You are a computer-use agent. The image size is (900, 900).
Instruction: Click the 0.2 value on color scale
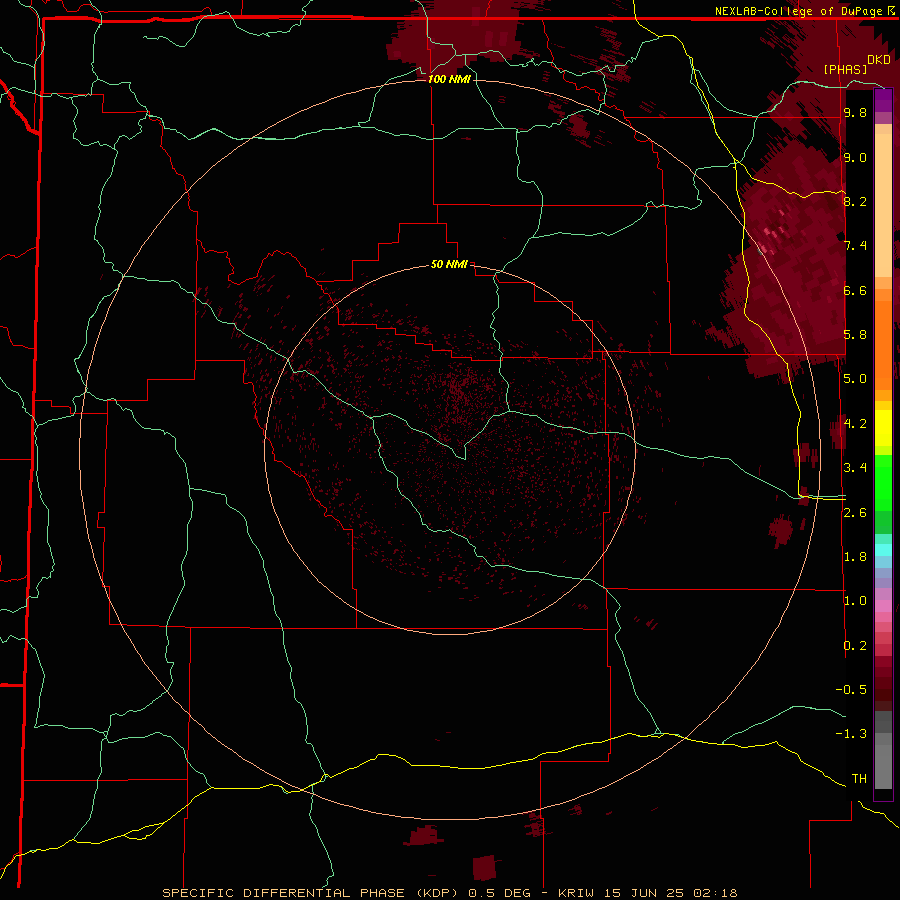tap(855, 646)
